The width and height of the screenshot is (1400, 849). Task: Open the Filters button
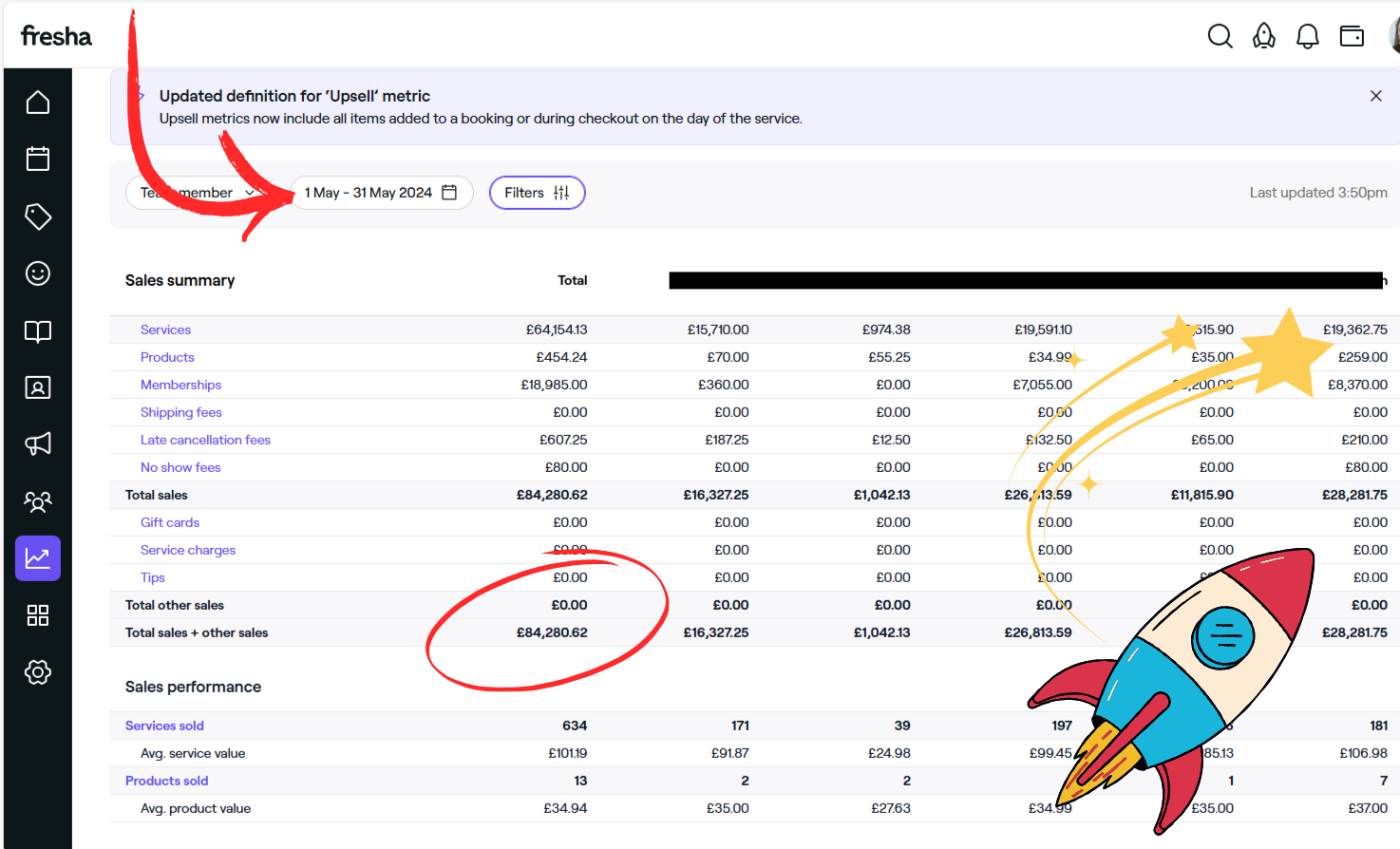537,193
